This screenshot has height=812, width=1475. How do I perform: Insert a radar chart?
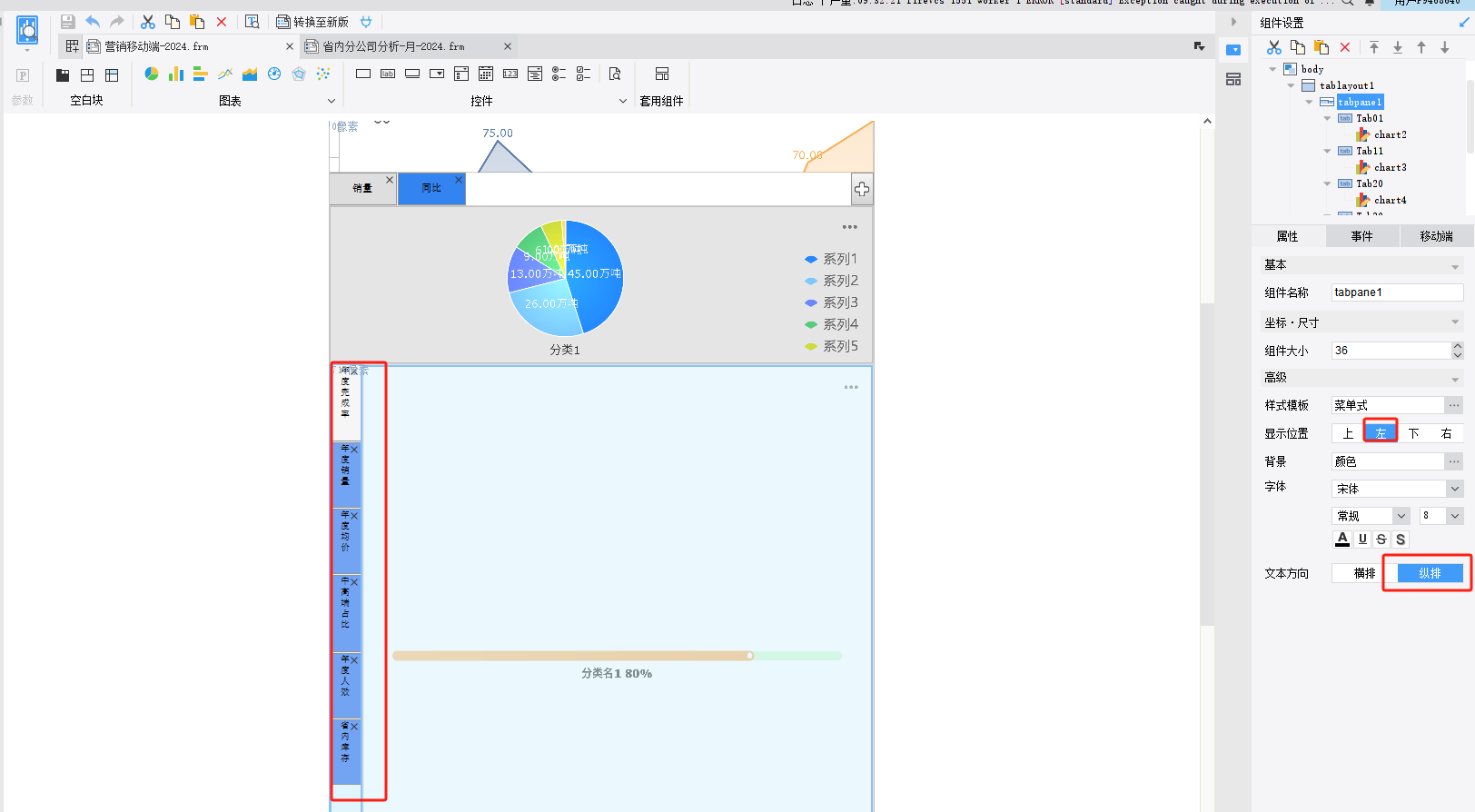[299, 74]
